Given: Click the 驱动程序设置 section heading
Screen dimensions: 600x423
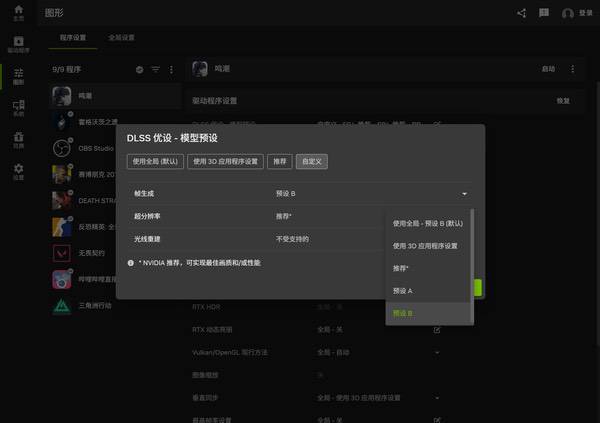Looking at the screenshot, I should pos(214,101).
